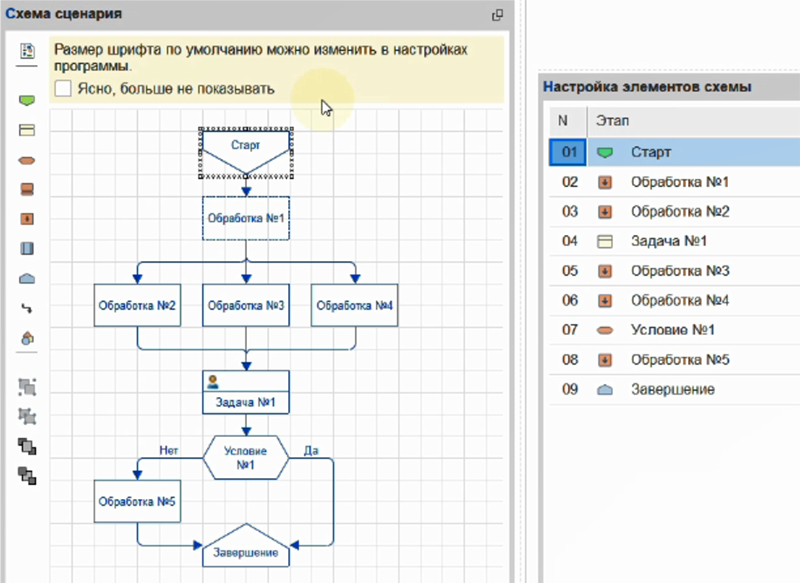The height and width of the screenshot is (583, 800).
Task: Click the 'Нет' branch label in the diagram
Action: [168, 450]
